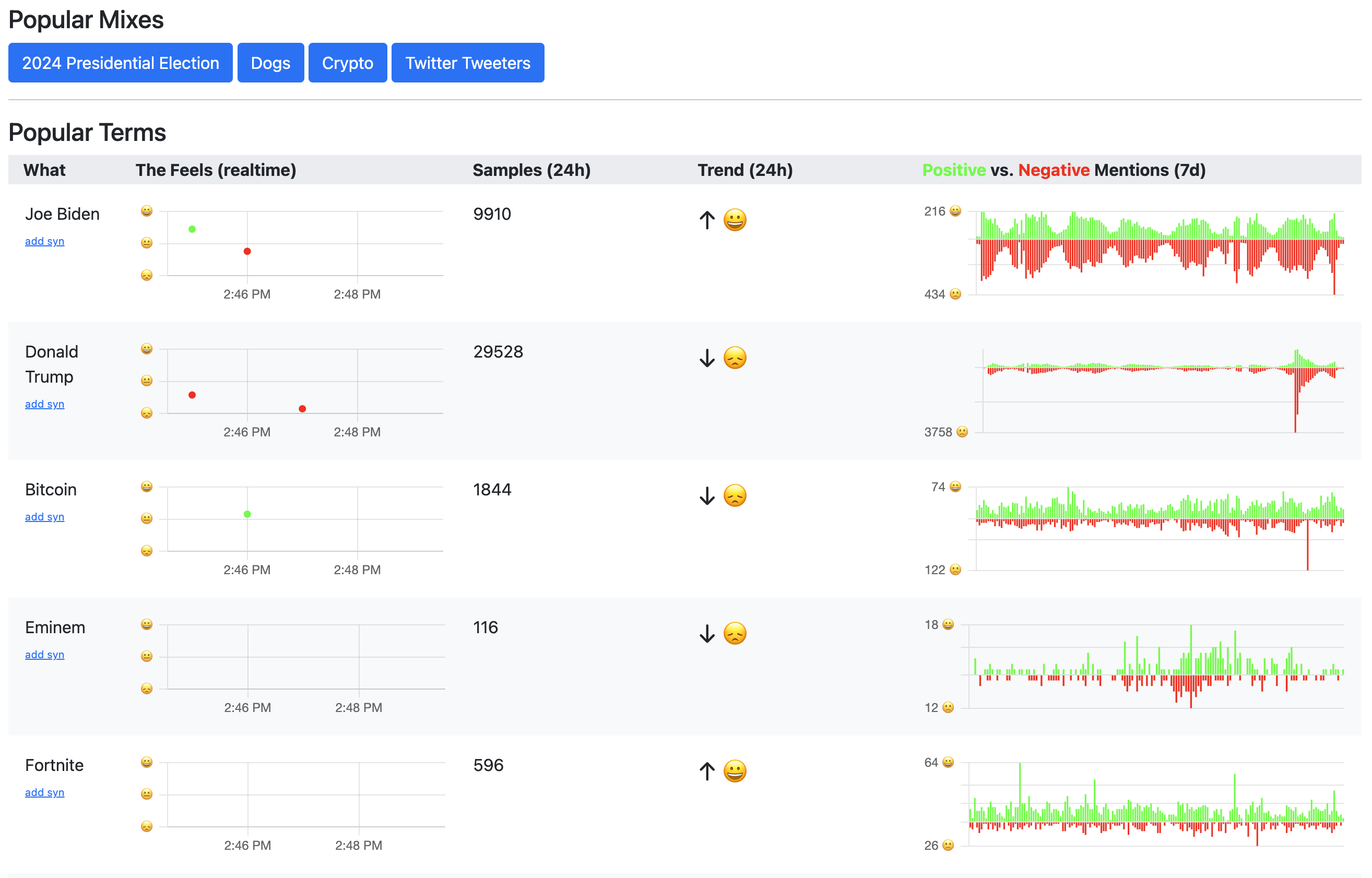This screenshot has width=1372, height=878.
Task: Click the neutral emoji on Joe Biden feels axis
Action: pos(147,243)
